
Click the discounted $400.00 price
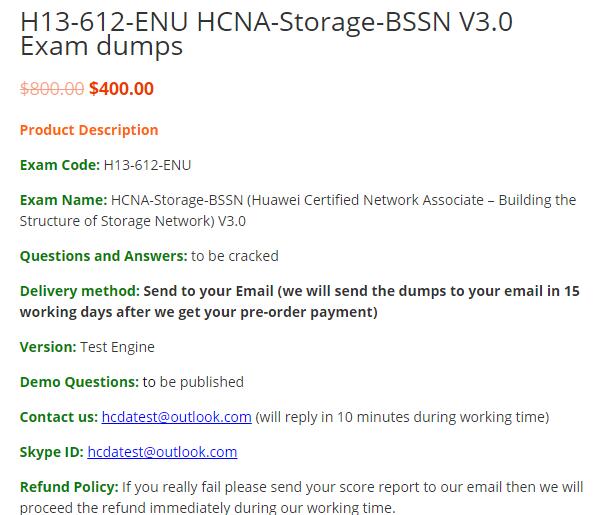click(x=121, y=89)
